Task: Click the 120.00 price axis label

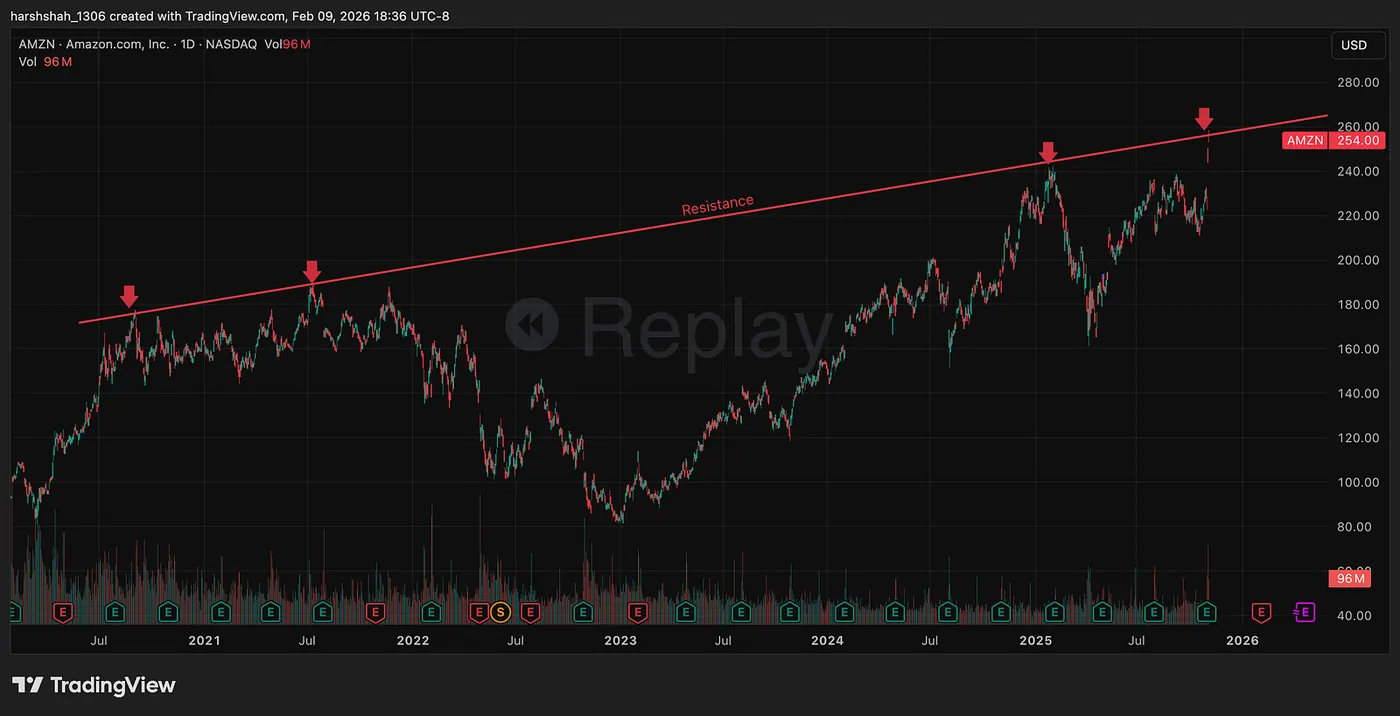Action: click(1359, 438)
